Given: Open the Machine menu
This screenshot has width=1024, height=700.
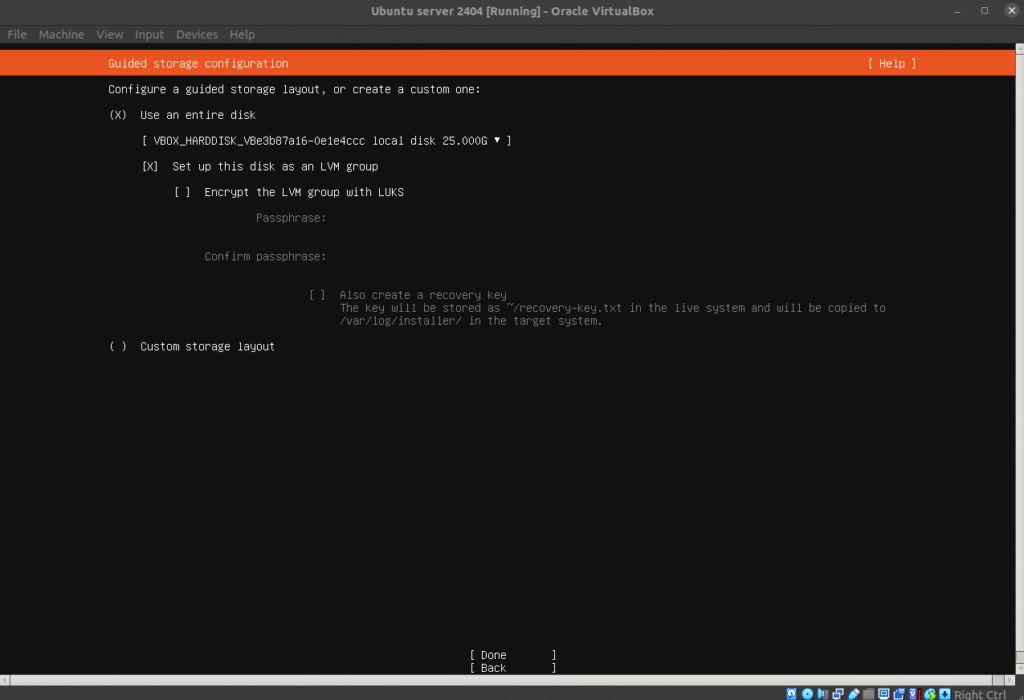Looking at the screenshot, I should pos(62,34).
